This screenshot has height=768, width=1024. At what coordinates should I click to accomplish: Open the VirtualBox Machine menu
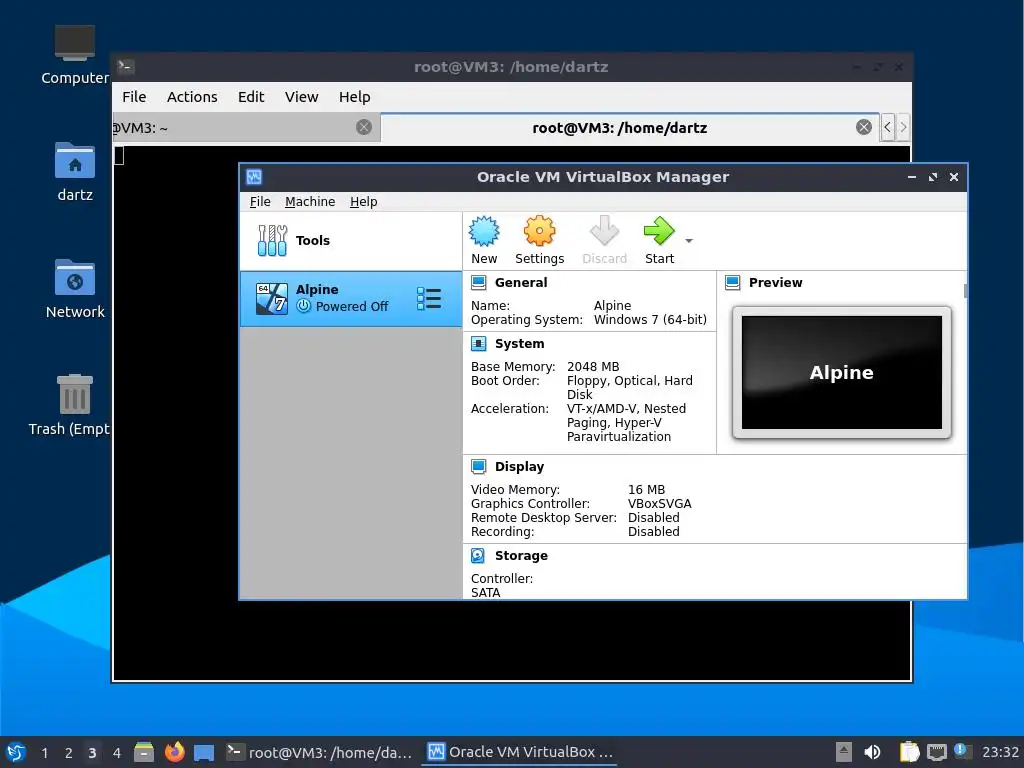(x=310, y=202)
